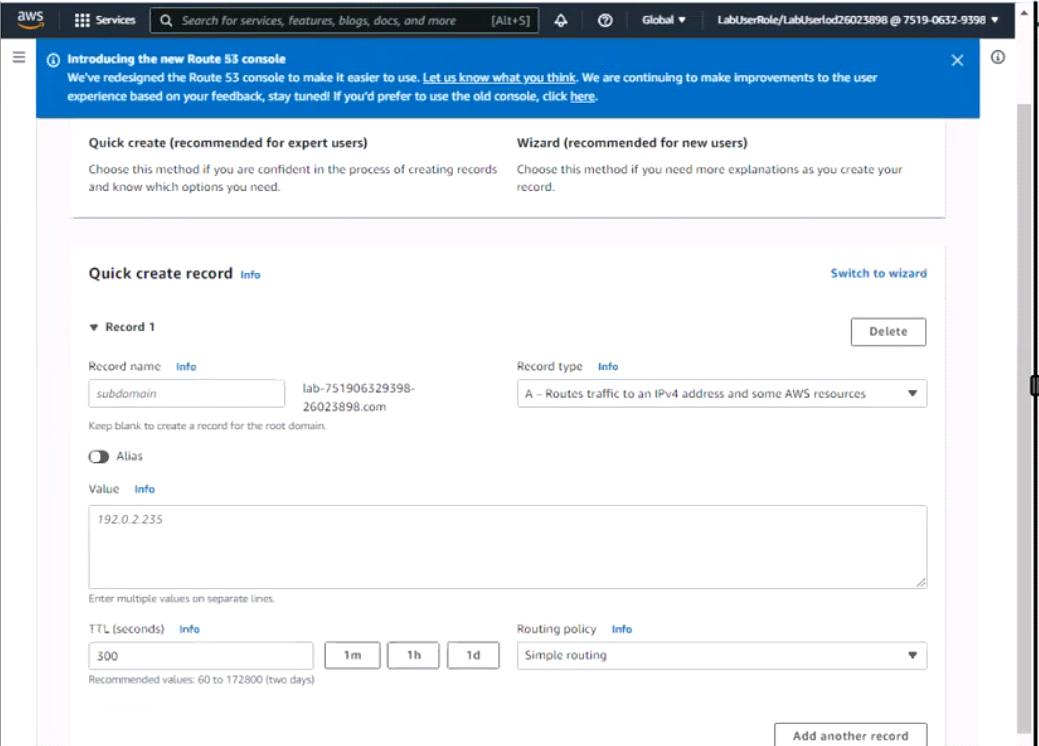
Task: Collapse the Record 1 section
Action: (x=94, y=327)
